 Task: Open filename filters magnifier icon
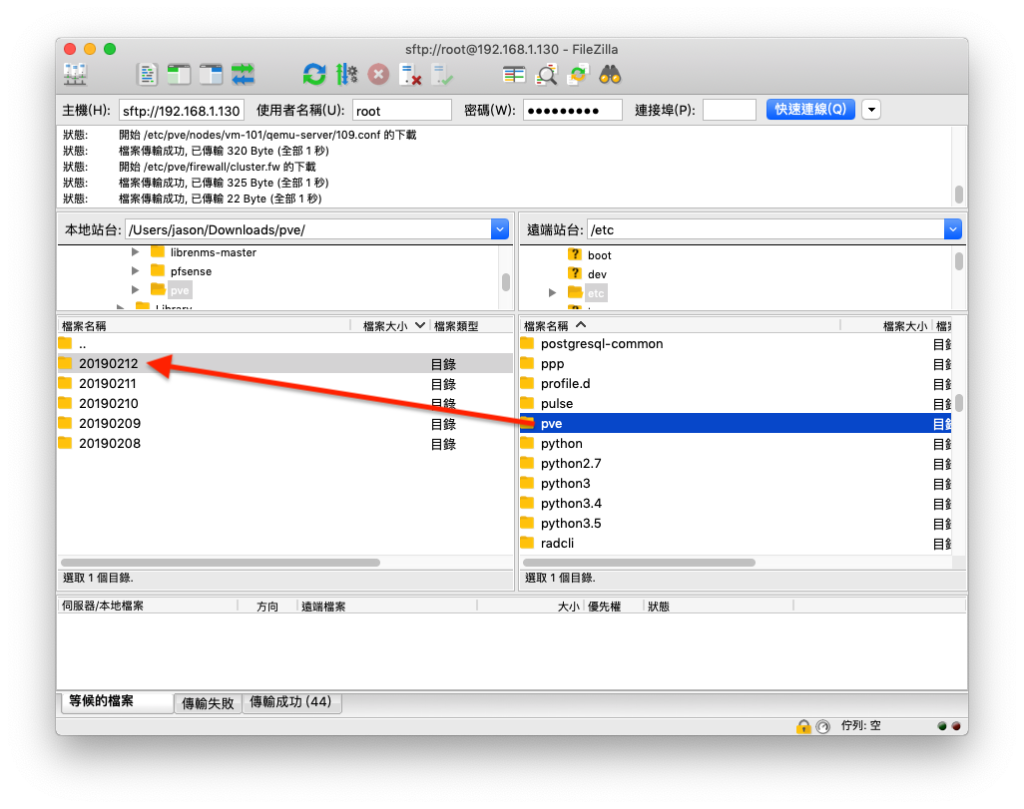pyautogui.click(x=546, y=74)
